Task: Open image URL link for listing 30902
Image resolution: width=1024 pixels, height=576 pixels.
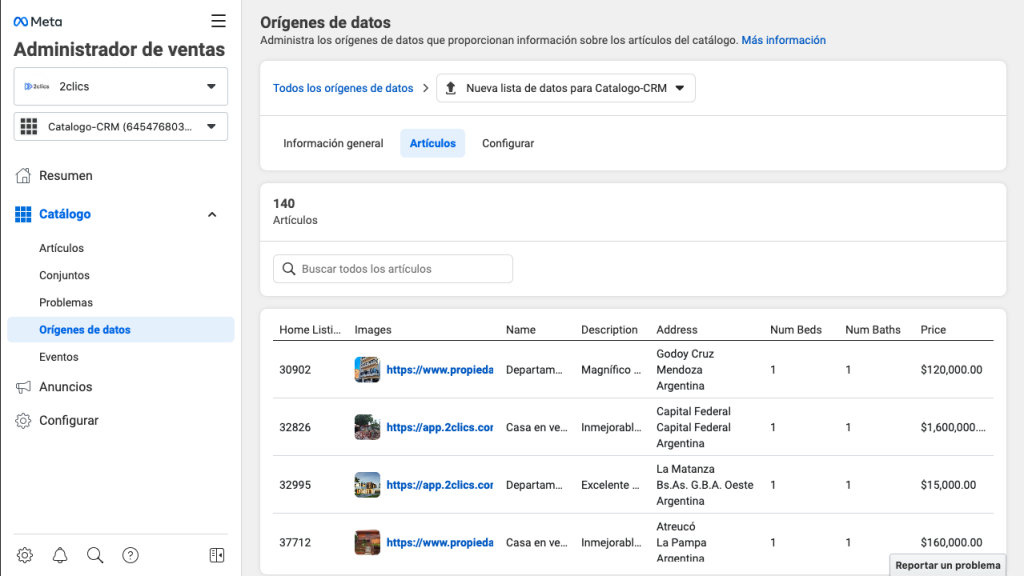Action: tap(440, 370)
